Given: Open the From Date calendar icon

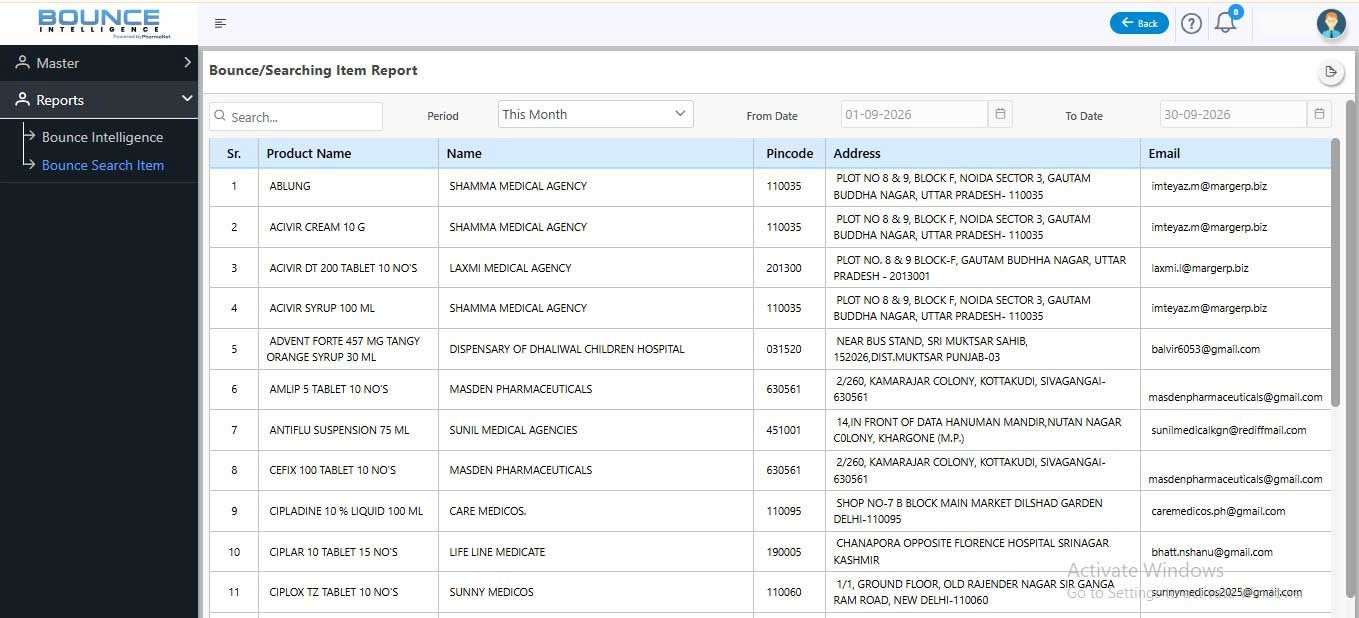Looking at the screenshot, I should click(x=1000, y=114).
